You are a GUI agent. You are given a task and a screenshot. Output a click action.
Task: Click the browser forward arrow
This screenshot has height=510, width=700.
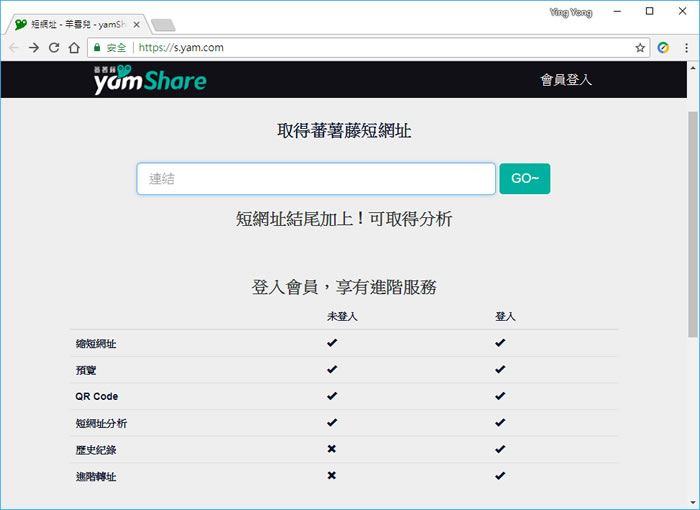coord(33,47)
